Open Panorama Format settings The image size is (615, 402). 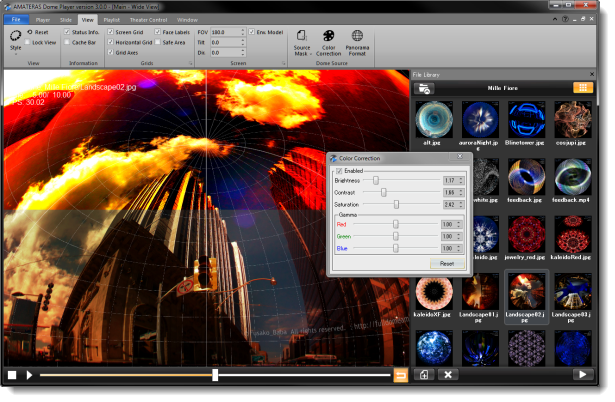pos(357,43)
